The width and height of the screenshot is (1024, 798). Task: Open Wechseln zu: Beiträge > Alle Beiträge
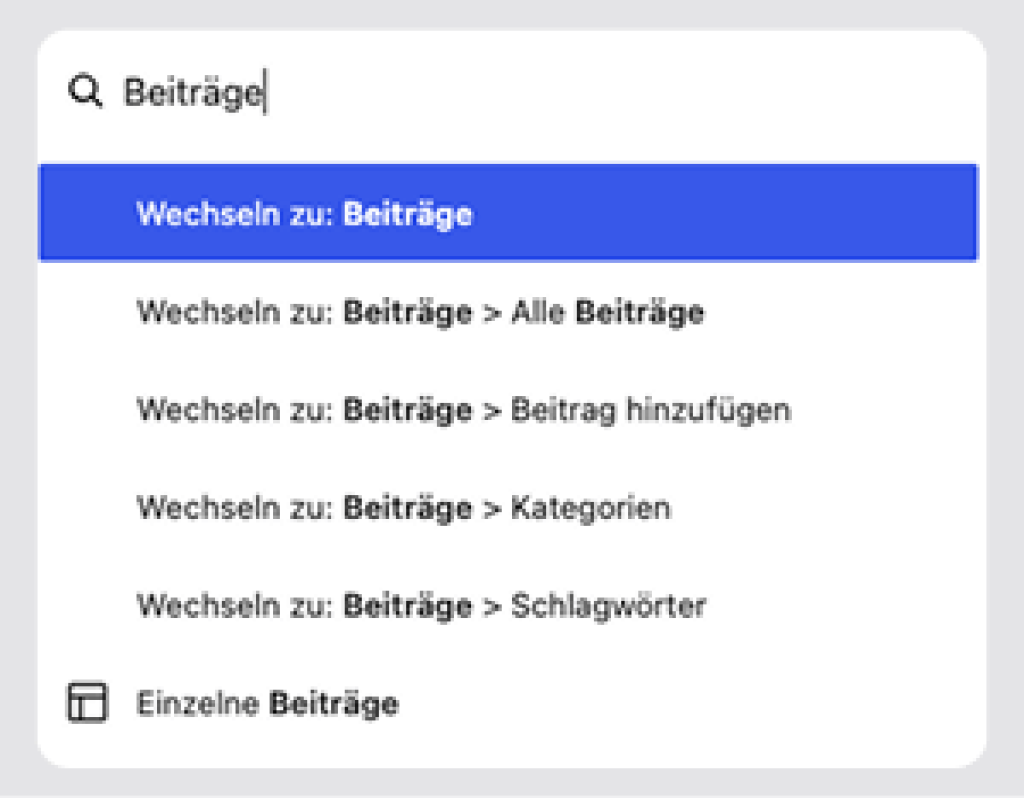tap(420, 311)
